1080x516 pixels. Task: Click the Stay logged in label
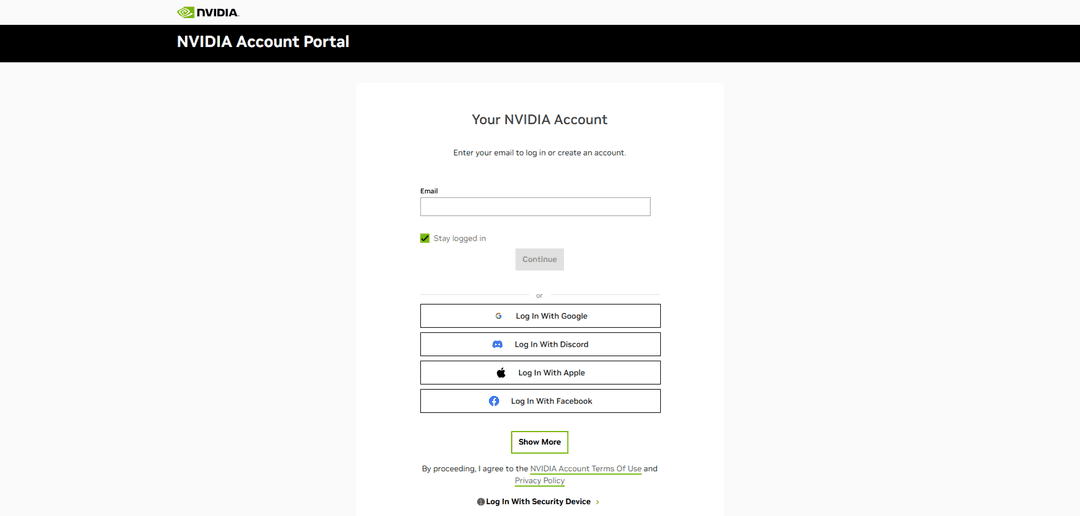click(x=459, y=238)
